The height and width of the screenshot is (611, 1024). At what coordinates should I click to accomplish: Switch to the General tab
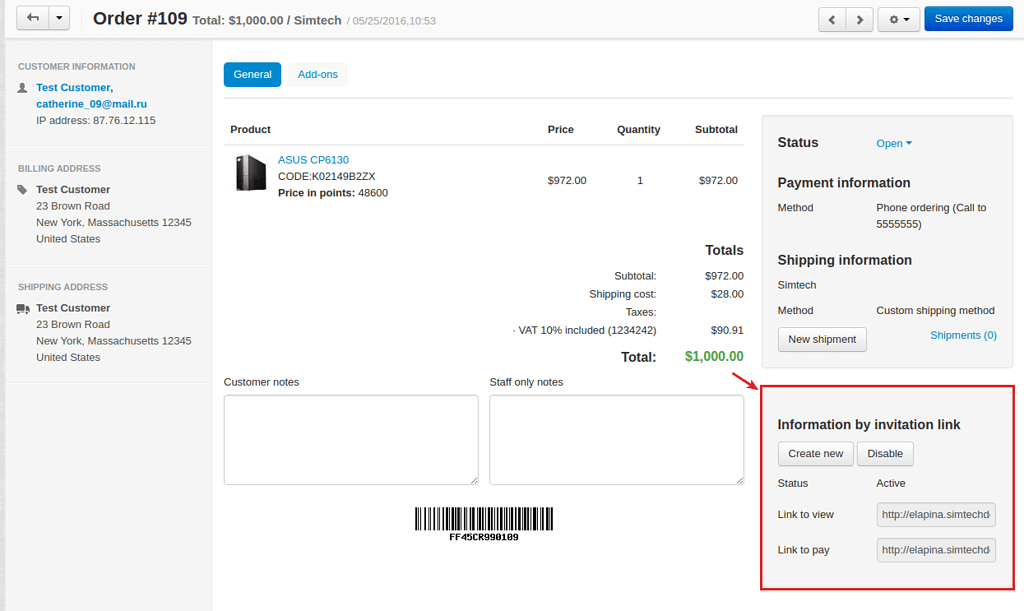[252, 74]
